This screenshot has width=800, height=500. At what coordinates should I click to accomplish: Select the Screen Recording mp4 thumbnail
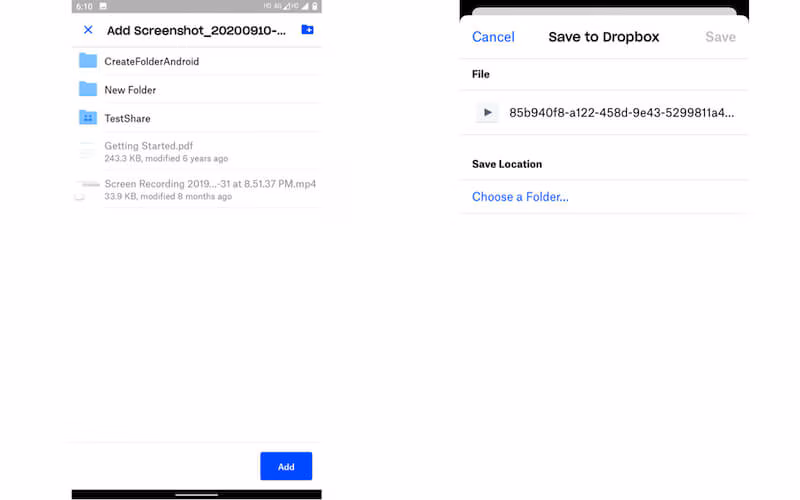[x=87, y=189]
